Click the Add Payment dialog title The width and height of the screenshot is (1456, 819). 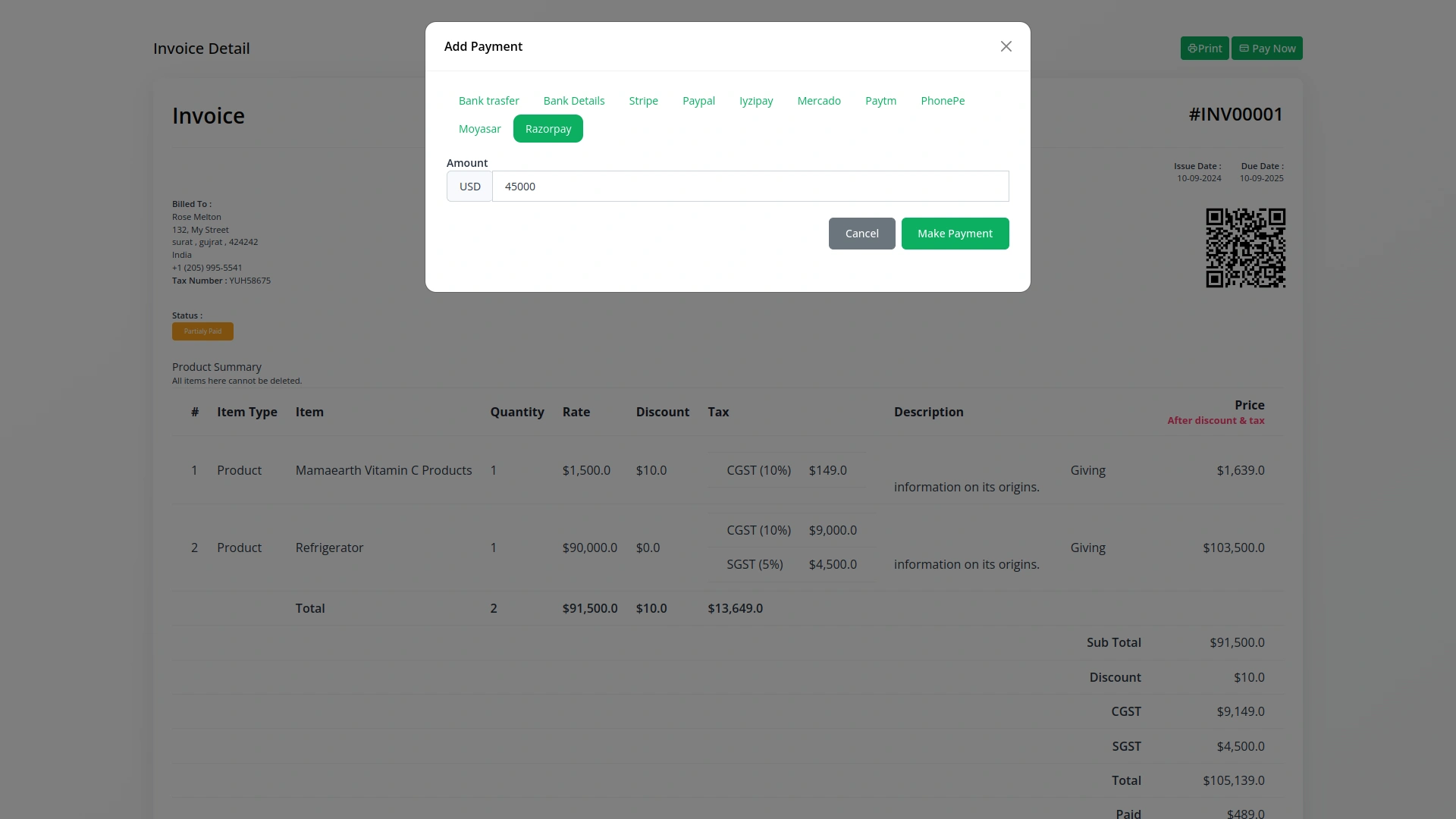pyautogui.click(x=483, y=46)
